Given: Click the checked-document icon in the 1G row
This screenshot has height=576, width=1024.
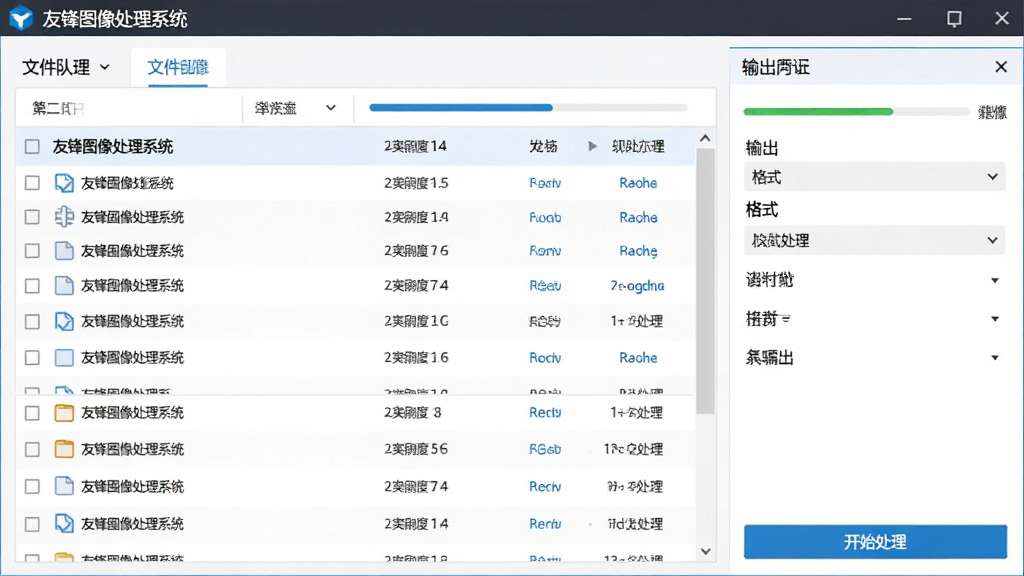Looking at the screenshot, I should pyautogui.click(x=64, y=321).
